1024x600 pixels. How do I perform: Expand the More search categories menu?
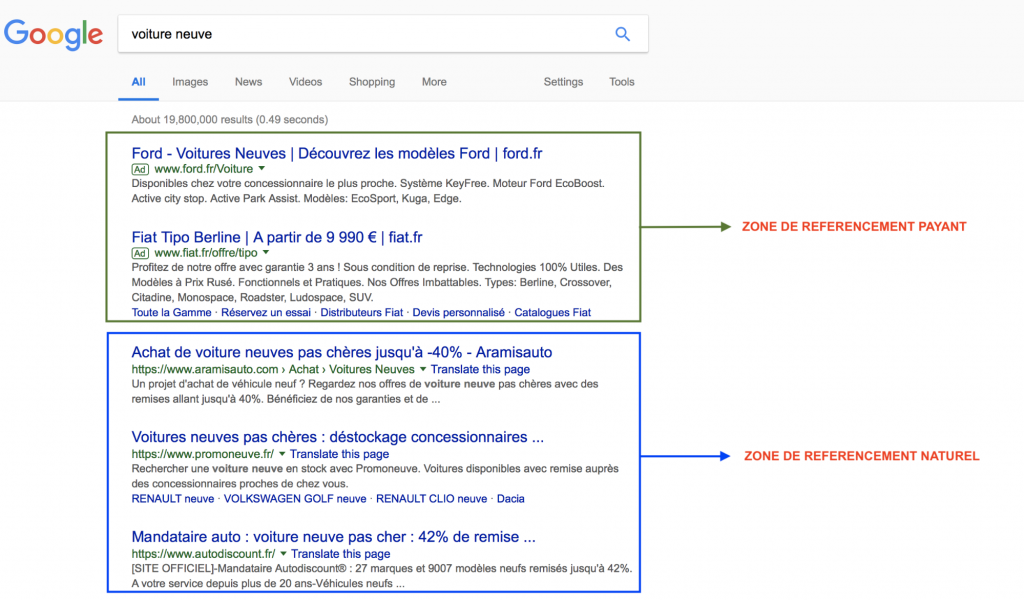pyautogui.click(x=433, y=82)
